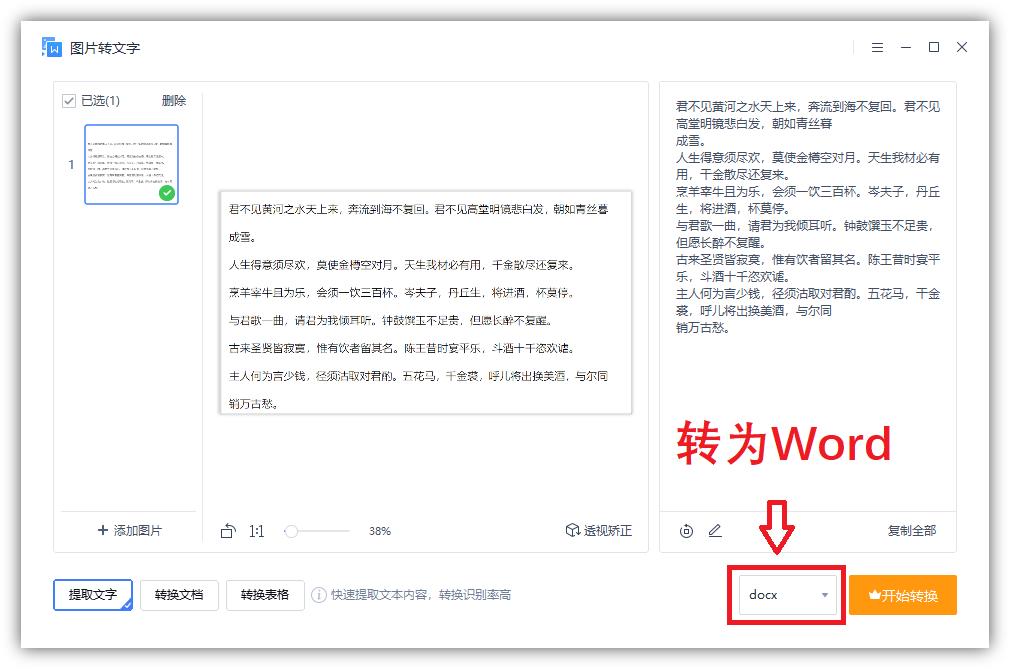
Task: Click the info icon beside the tip text
Action: coord(318,595)
